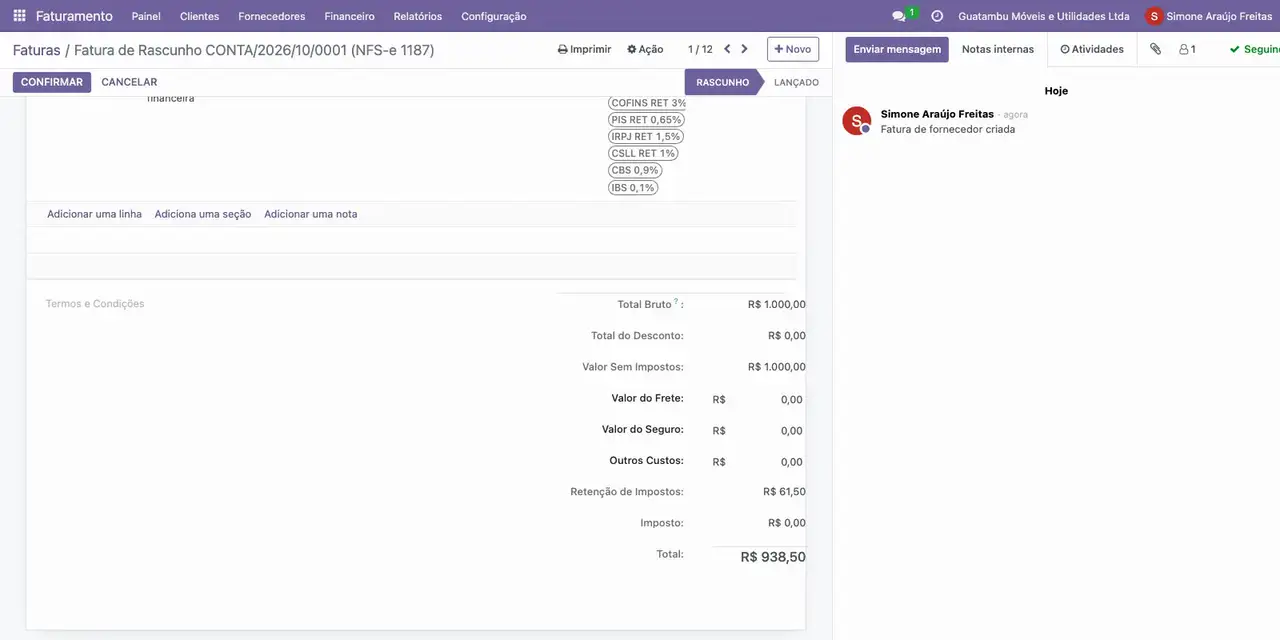Click Simone's avatar in the chatter message
This screenshot has height=640, width=1280.
pos(857,121)
